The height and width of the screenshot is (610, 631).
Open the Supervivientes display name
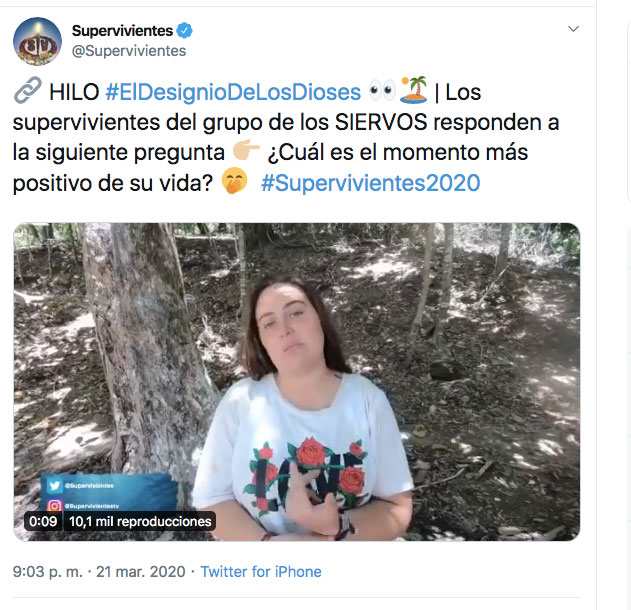[x=122, y=31]
